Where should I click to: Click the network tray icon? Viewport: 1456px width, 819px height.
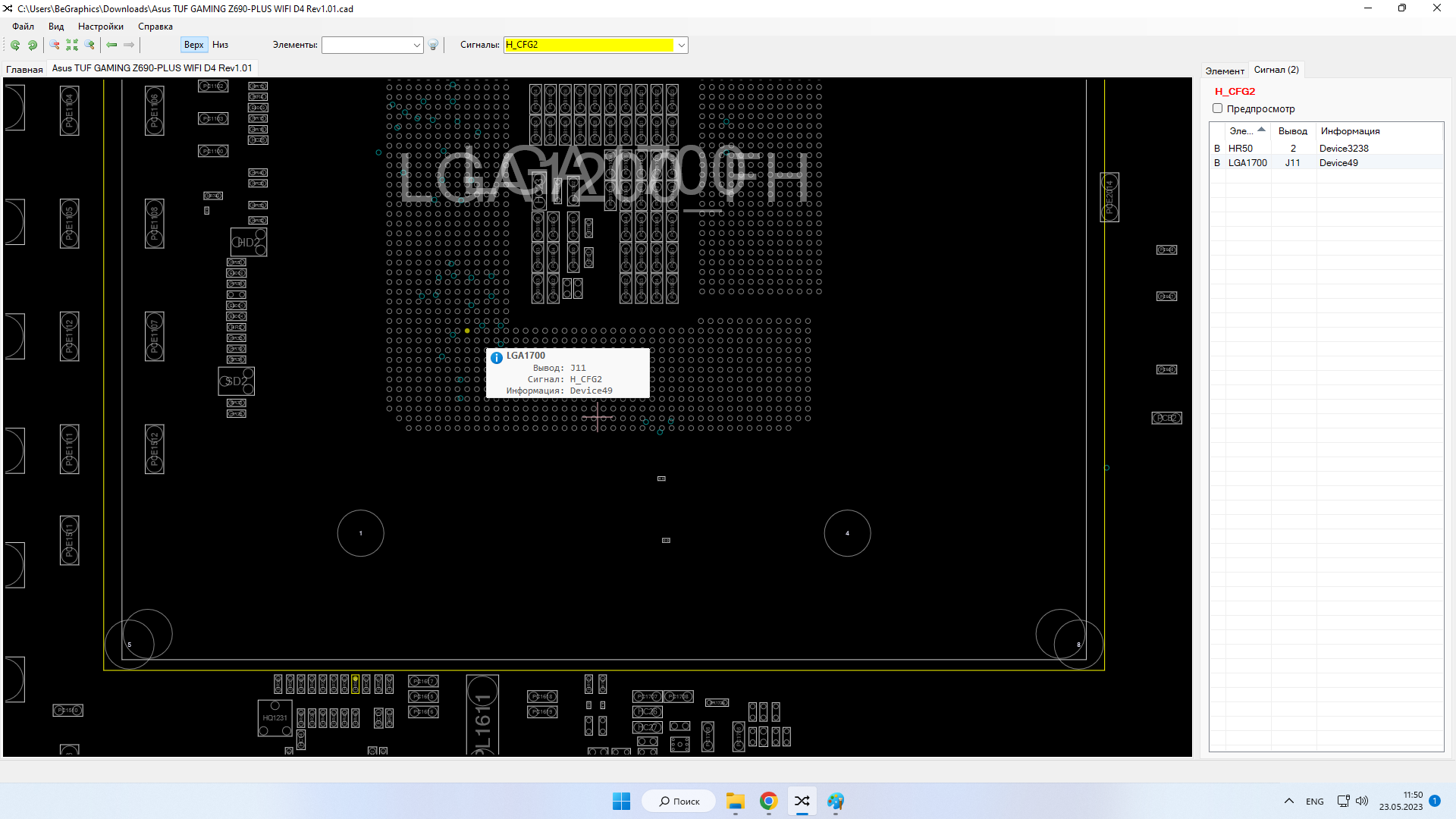coord(1343,802)
